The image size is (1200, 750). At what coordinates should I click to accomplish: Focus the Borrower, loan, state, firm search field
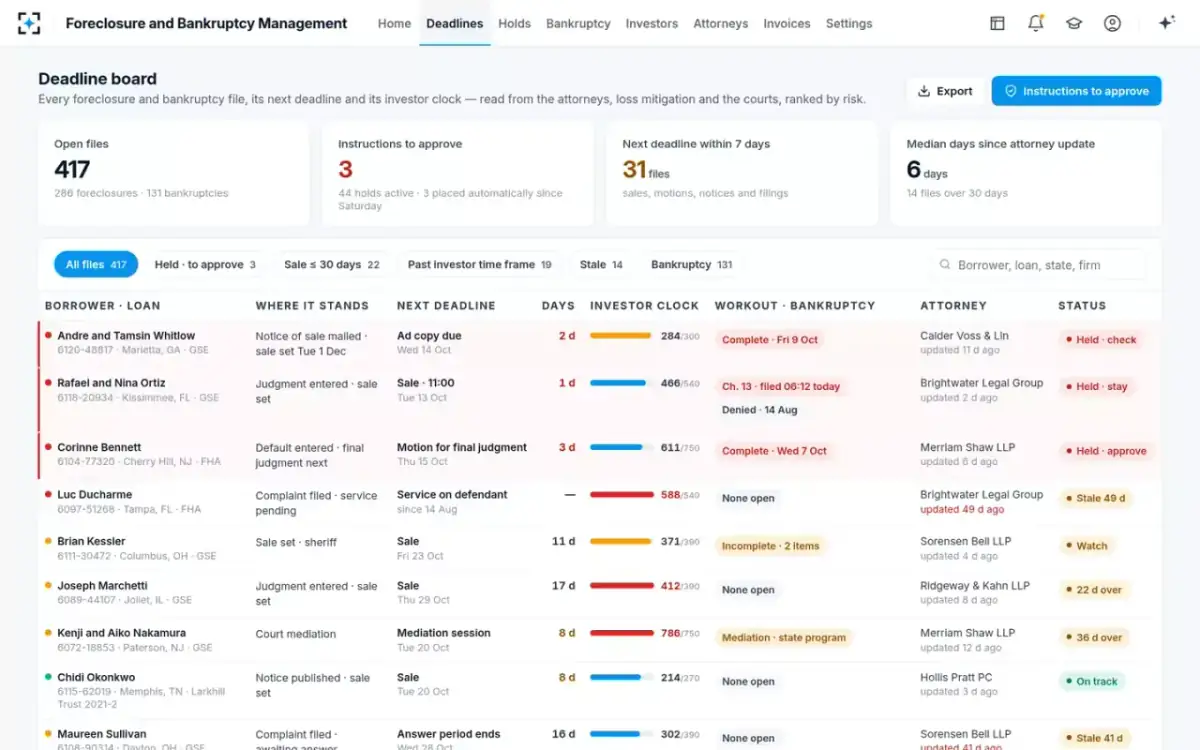pos(1041,265)
